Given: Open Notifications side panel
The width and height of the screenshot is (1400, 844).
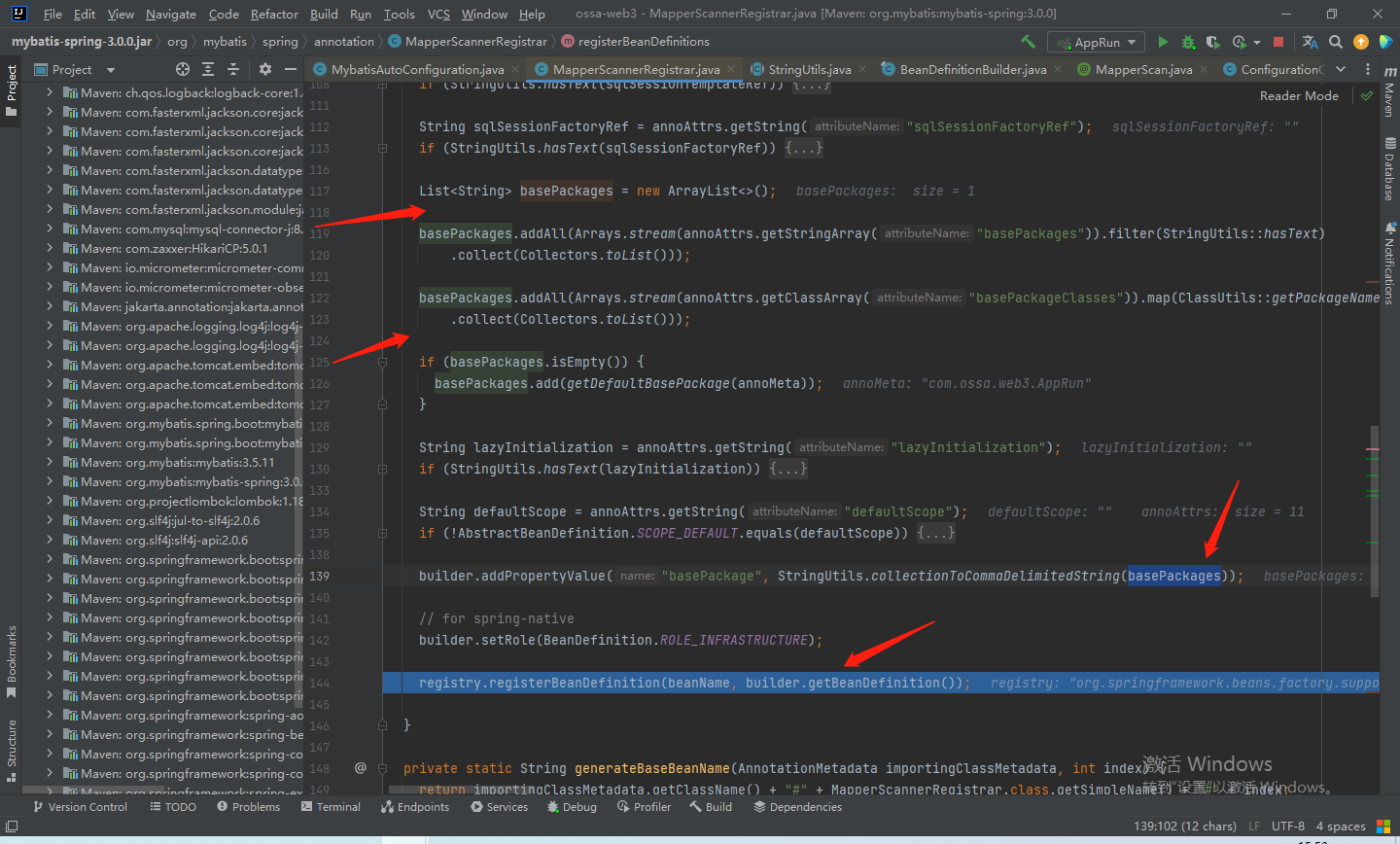Looking at the screenshot, I should pos(1389,263).
